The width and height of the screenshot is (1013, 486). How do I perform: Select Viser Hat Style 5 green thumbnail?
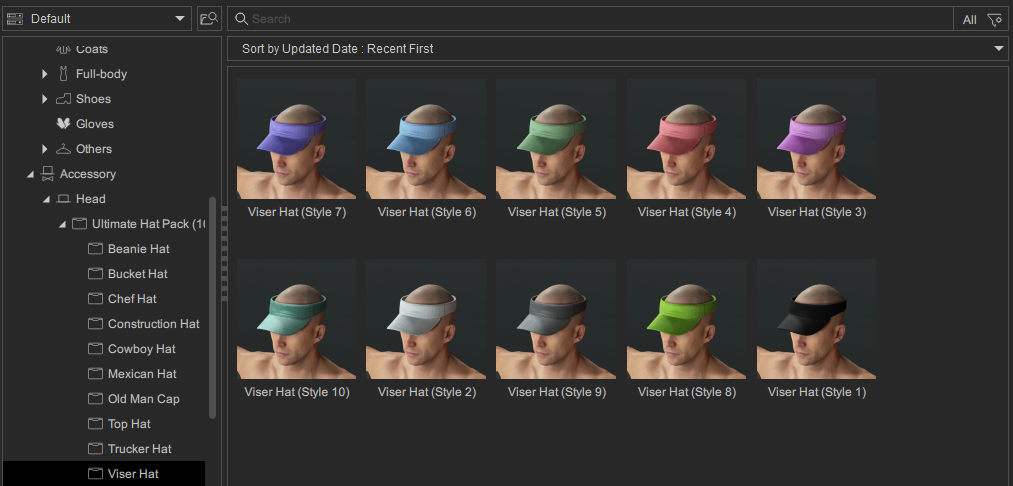(556, 139)
